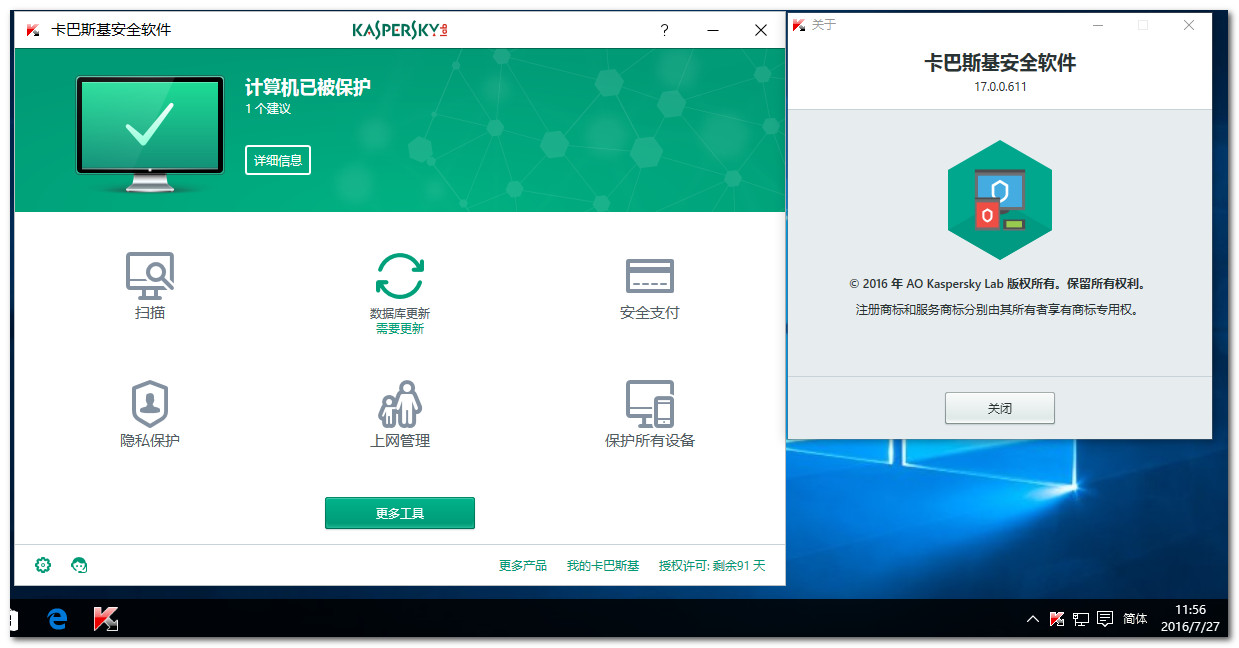Open settings via the gear icon
Image resolution: width=1239 pixels, height=648 pixels.
pos(43,565)
